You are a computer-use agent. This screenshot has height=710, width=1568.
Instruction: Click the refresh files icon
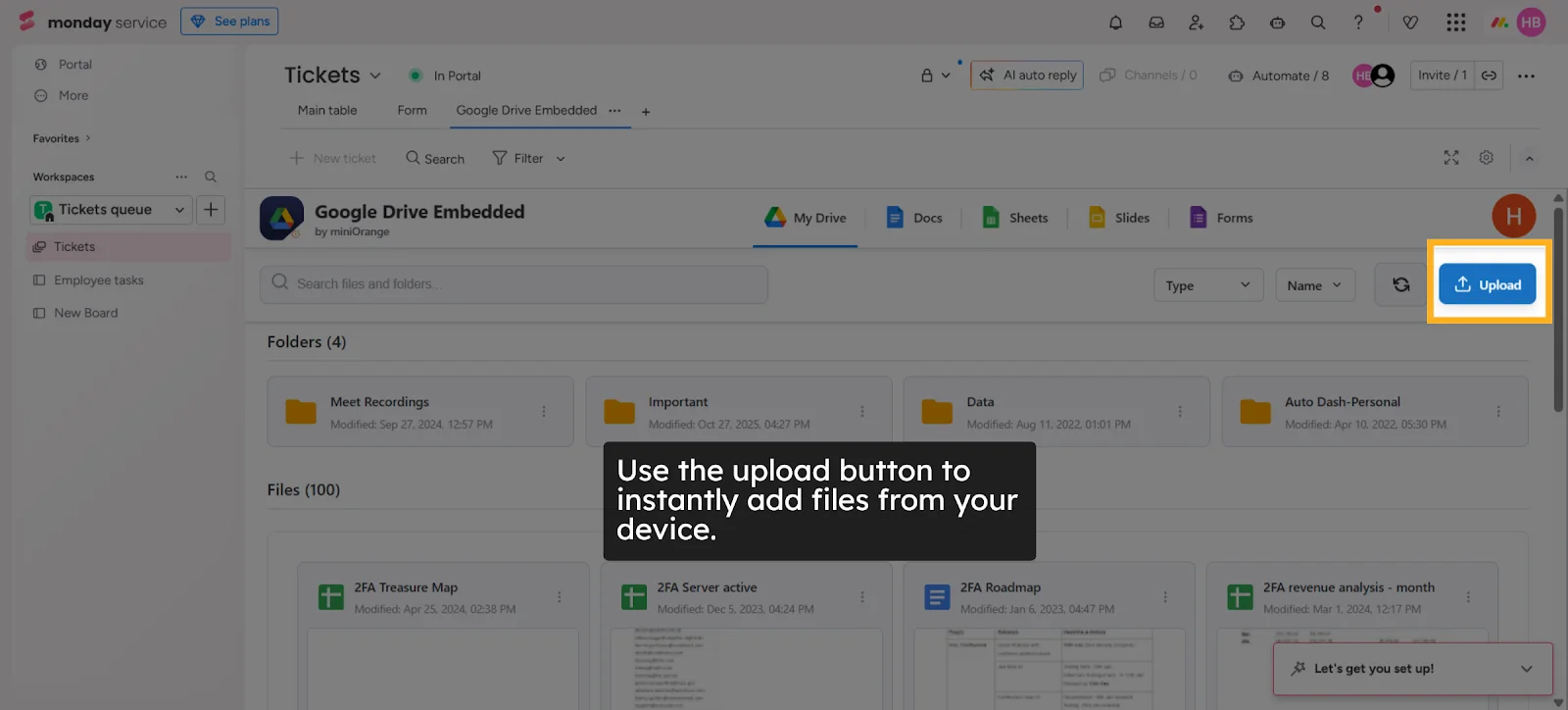[x=1401, y=284]
